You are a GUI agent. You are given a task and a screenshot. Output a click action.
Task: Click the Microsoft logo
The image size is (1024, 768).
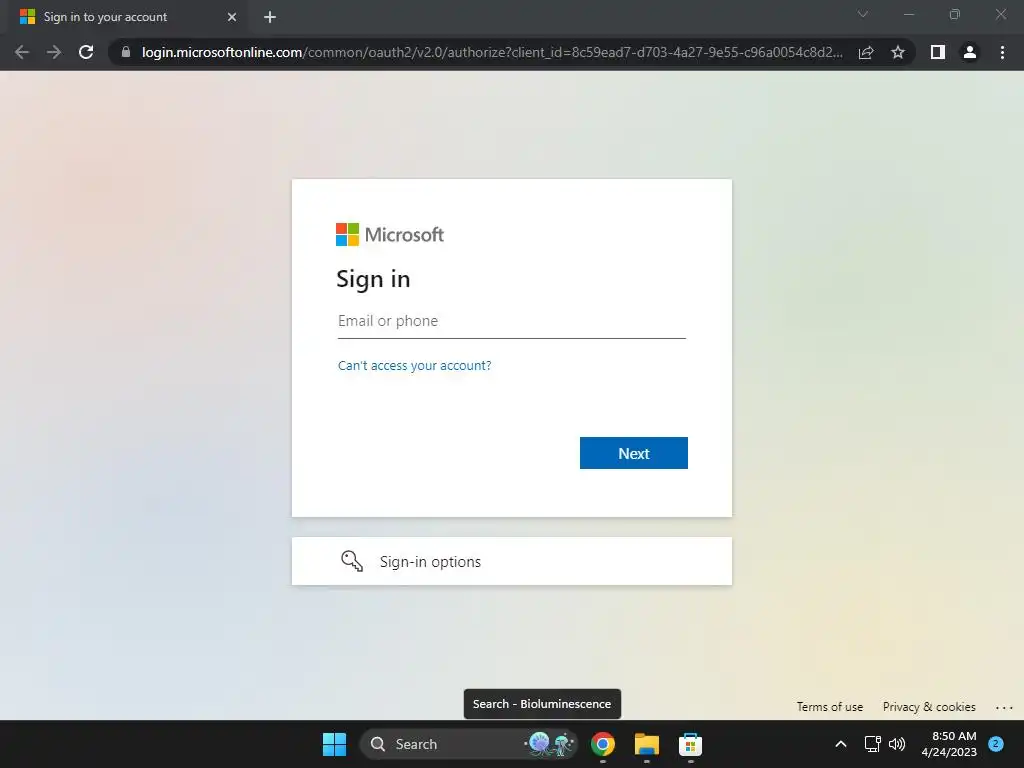point(390,234)
